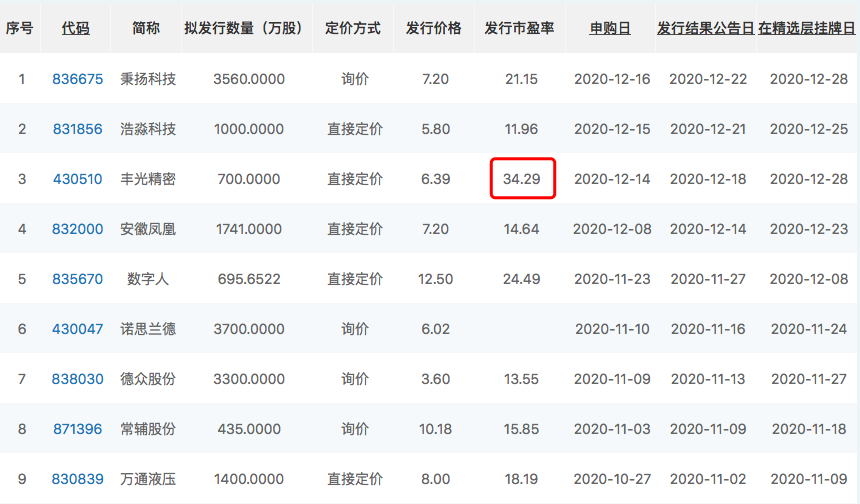Click the 定价方式 column header
This screenshot has height=504, width=860.
tap(353, 28)
